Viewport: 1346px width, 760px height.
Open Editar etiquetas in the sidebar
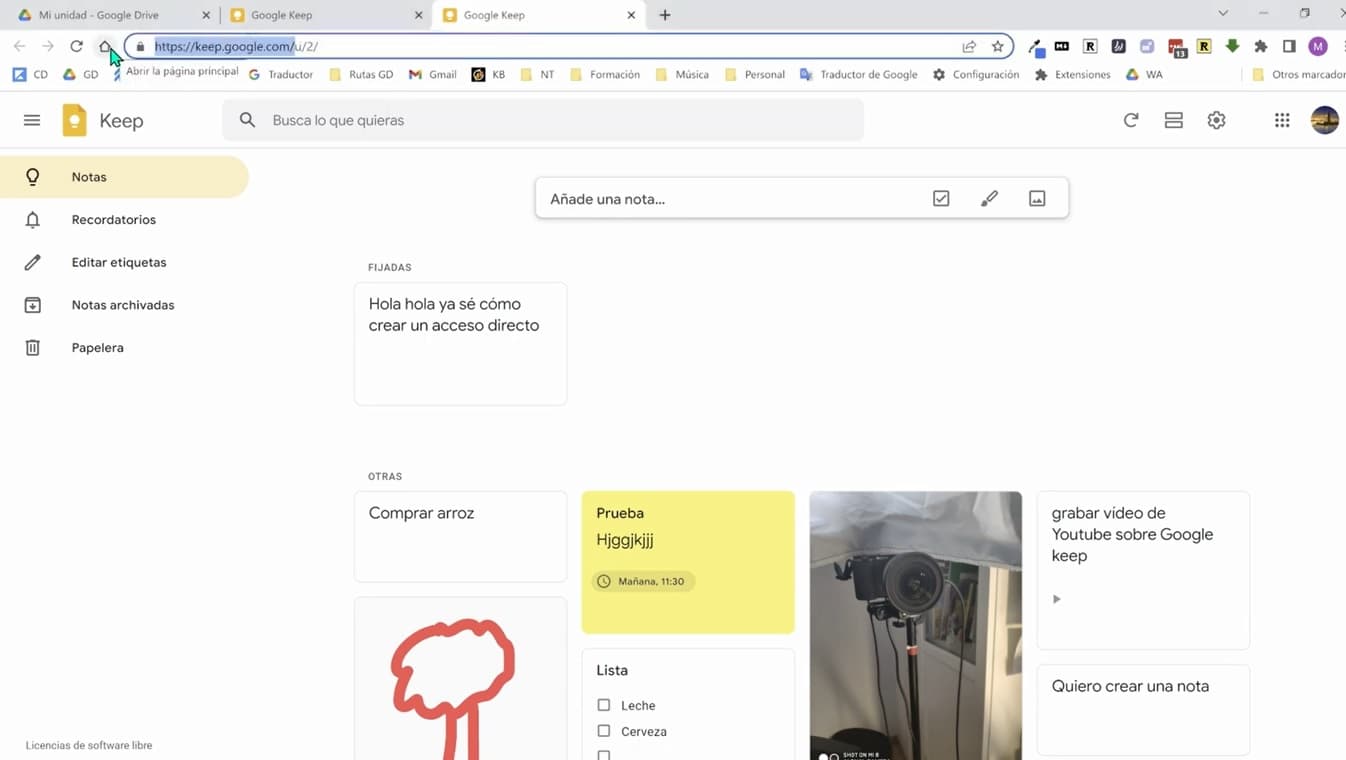(x=124, y=262)
